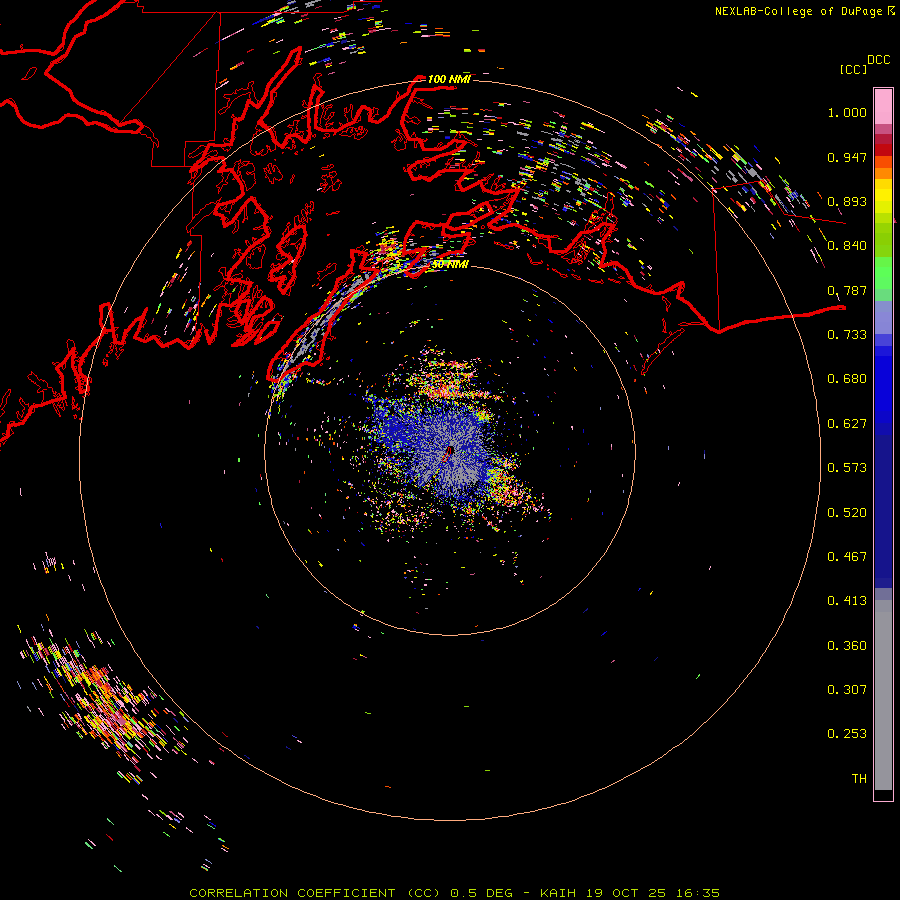The width and height of the screenshot is (900, 900).
Task: Click the DCC label above the color scale
Action: [x=878, y=60]
